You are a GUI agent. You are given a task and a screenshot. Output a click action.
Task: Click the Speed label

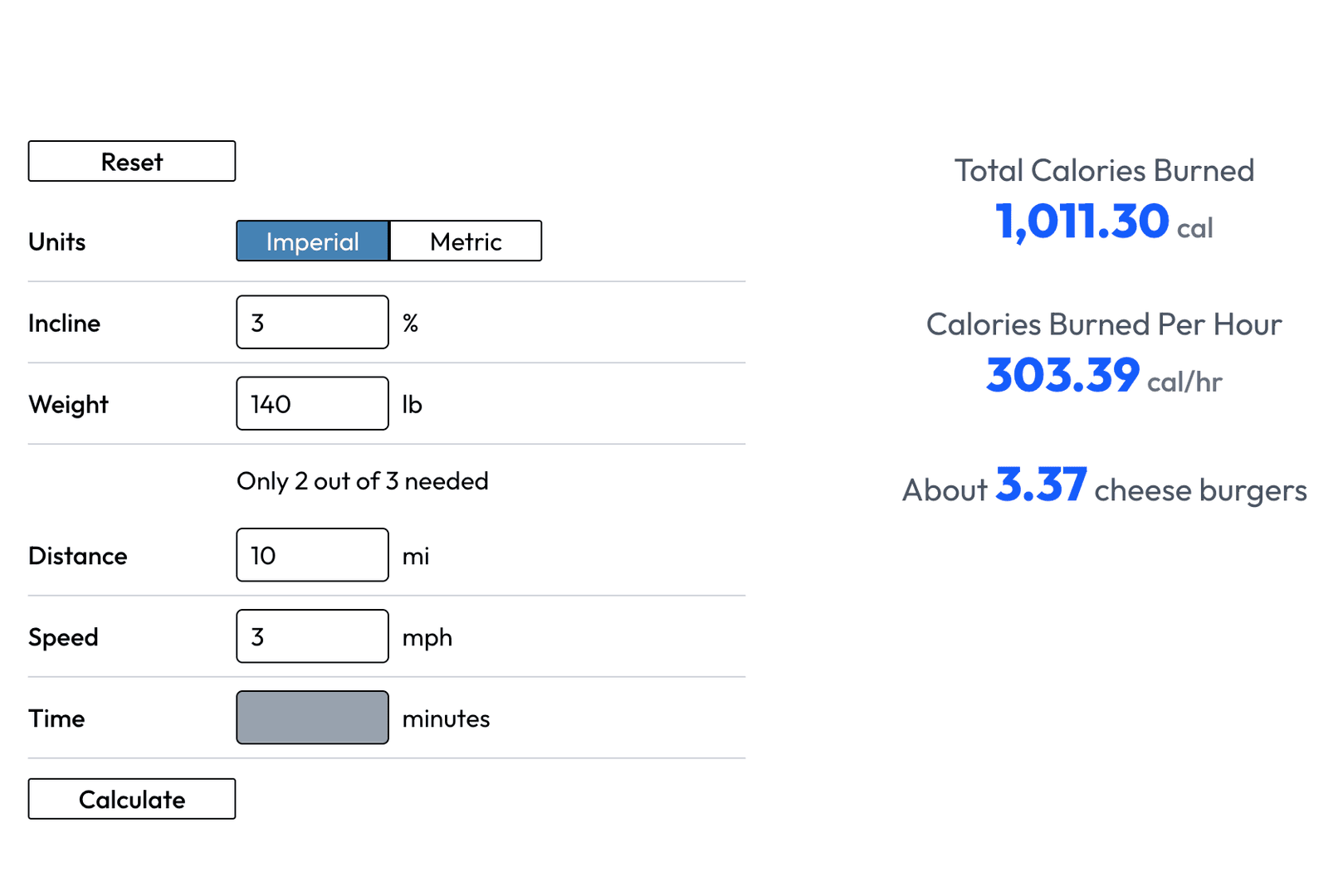[x=63, y=636]
